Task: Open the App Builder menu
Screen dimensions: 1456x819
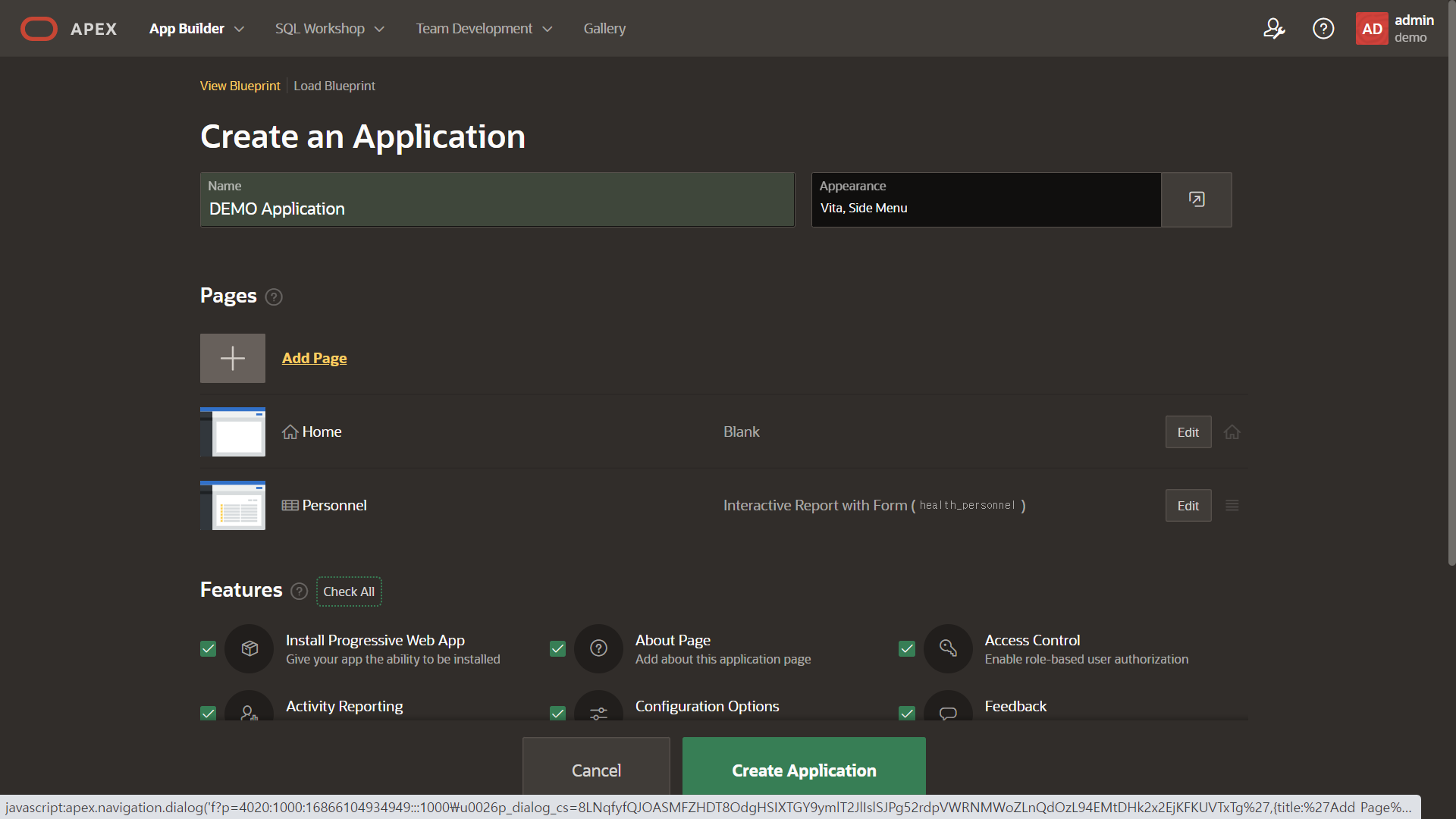Action: coord(187,29)
